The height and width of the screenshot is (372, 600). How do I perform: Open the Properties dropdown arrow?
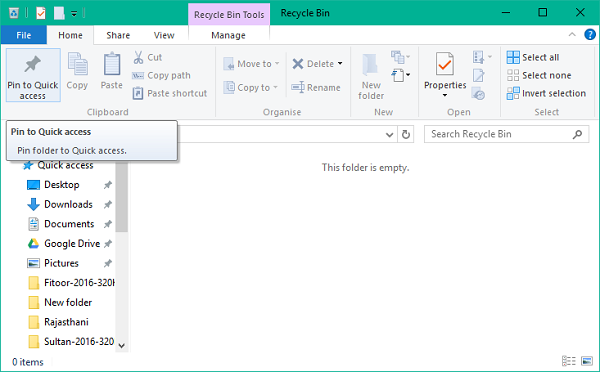pyautogui.click(x=445, y=95)
